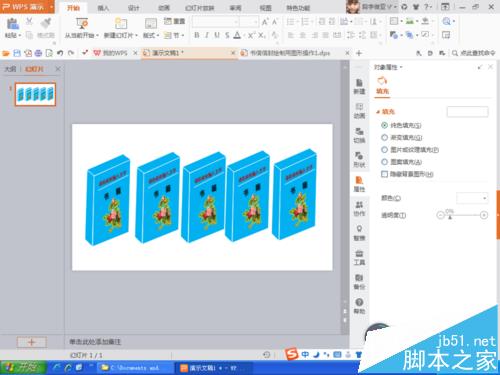Open the WPS application menu dropdown arrow

(51, 7)
